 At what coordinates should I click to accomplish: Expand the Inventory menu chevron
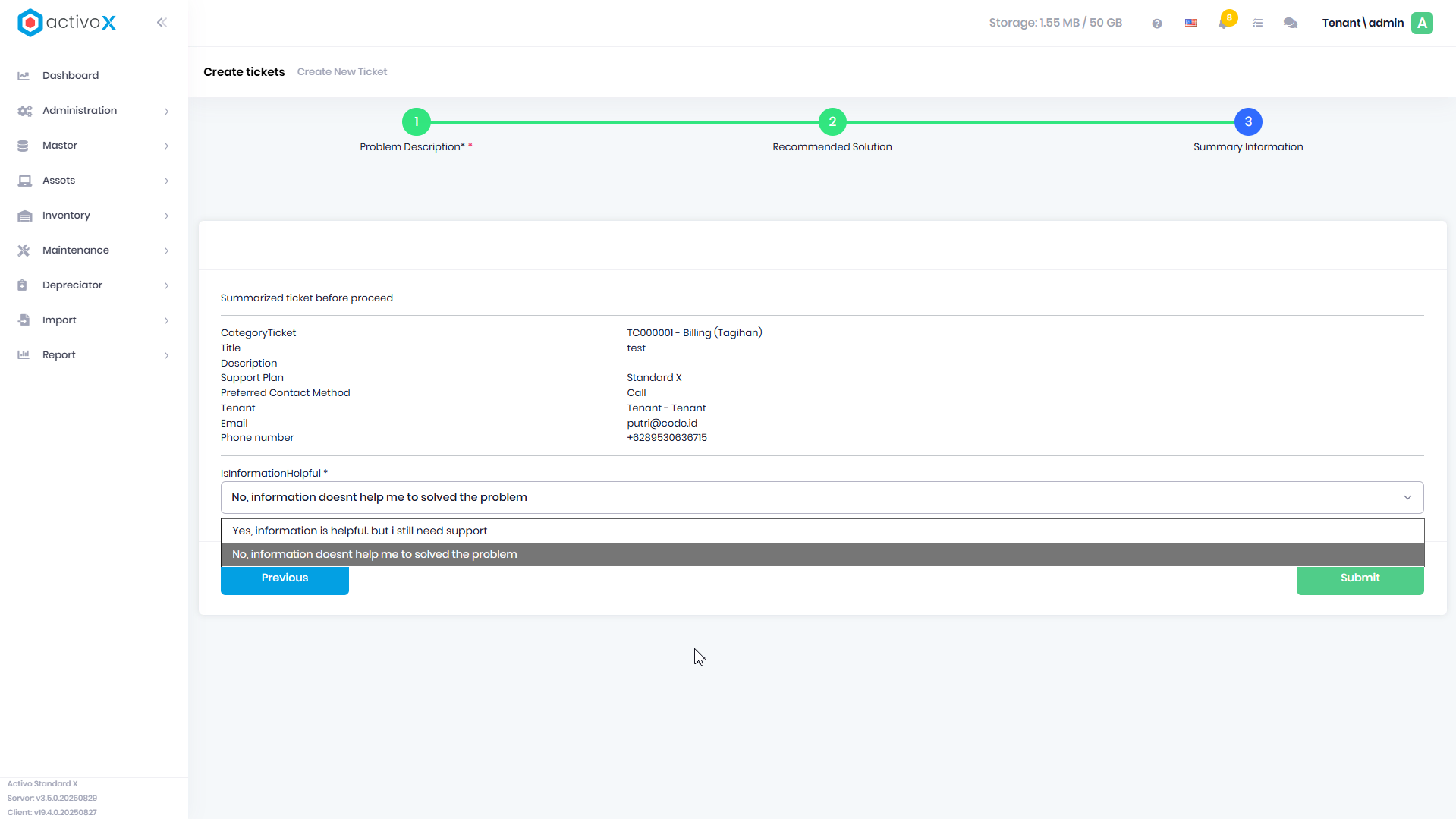pos(166,216)
